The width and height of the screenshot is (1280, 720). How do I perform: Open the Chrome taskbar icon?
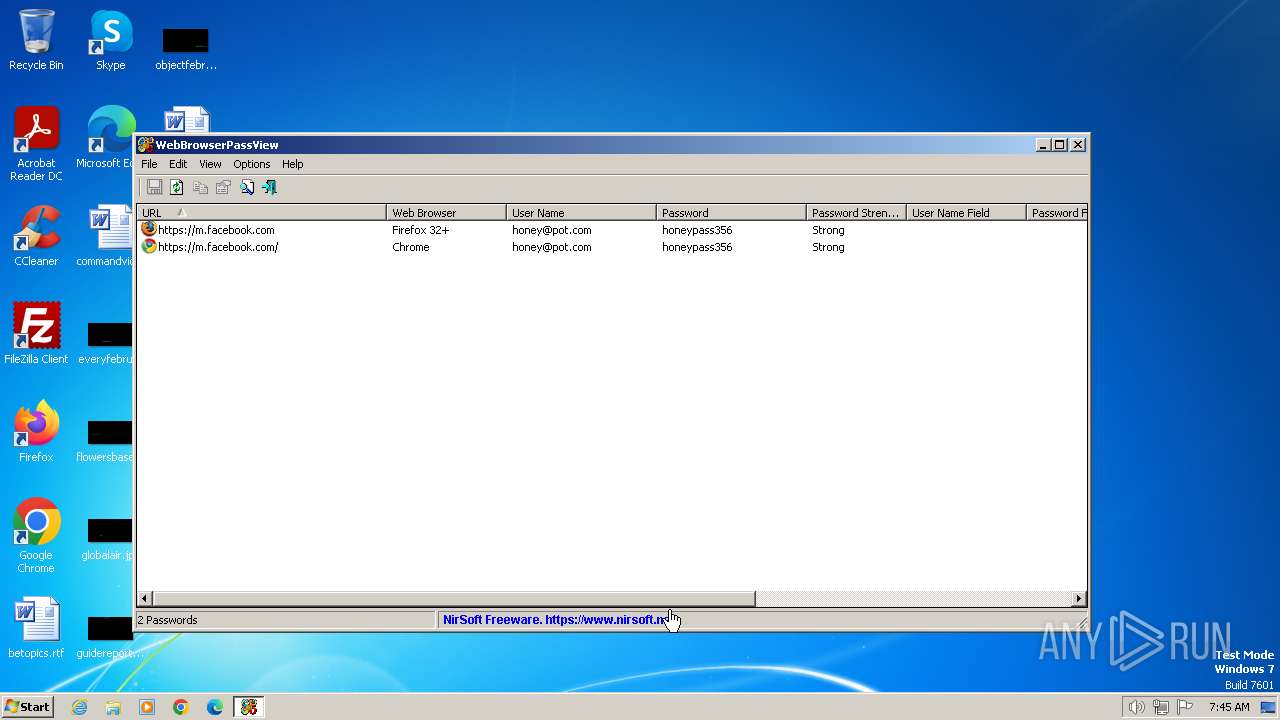click(x=181, y=707)
